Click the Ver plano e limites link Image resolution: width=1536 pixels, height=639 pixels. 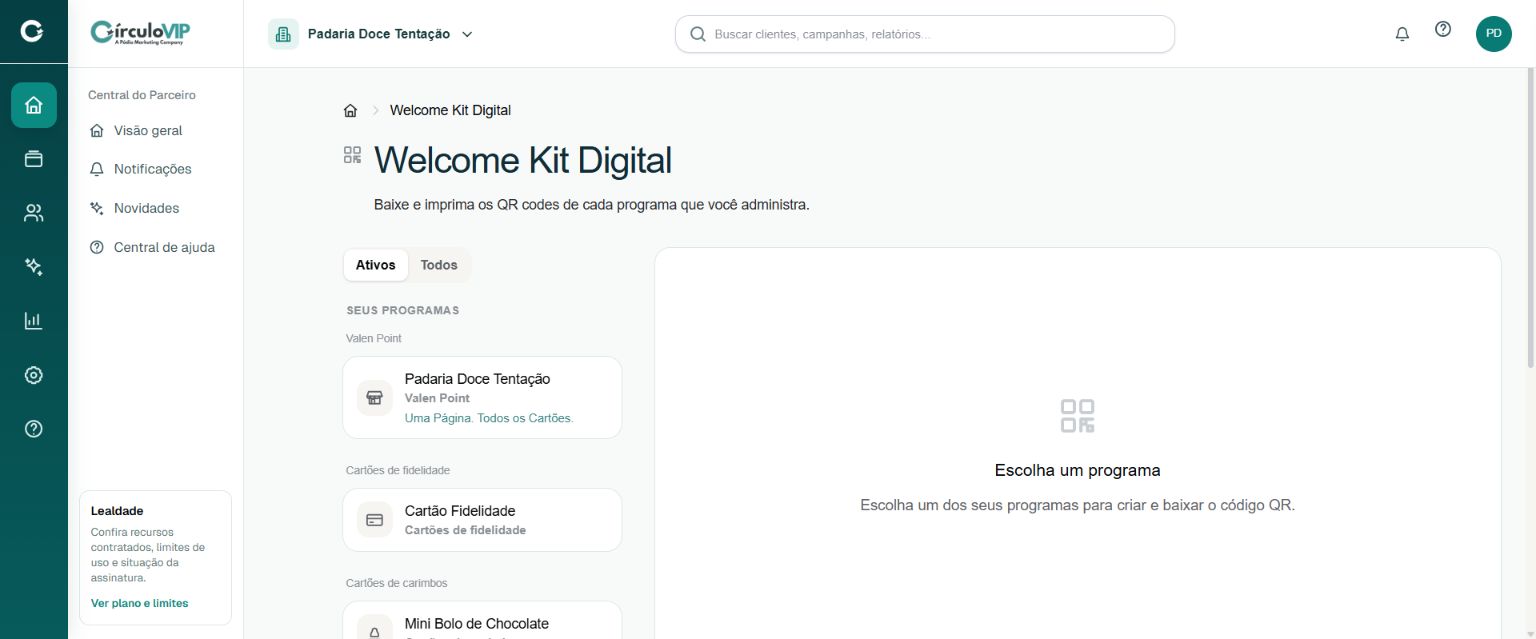(139, 603)
